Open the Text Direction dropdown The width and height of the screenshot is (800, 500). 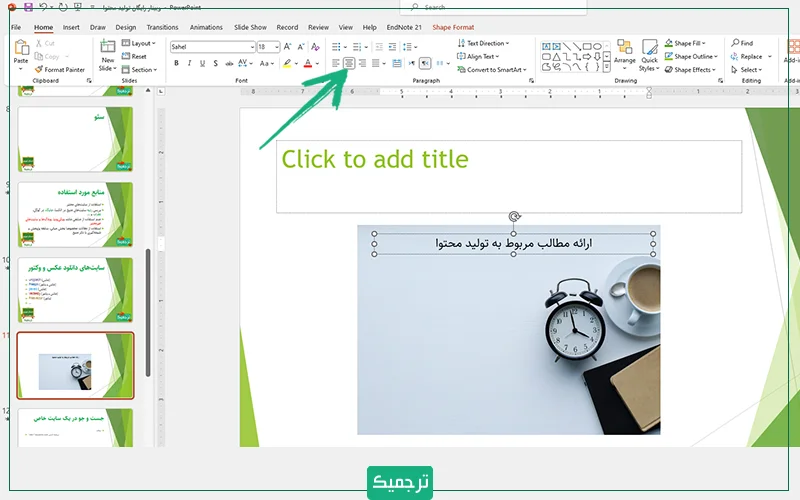(x=483, y=43)
